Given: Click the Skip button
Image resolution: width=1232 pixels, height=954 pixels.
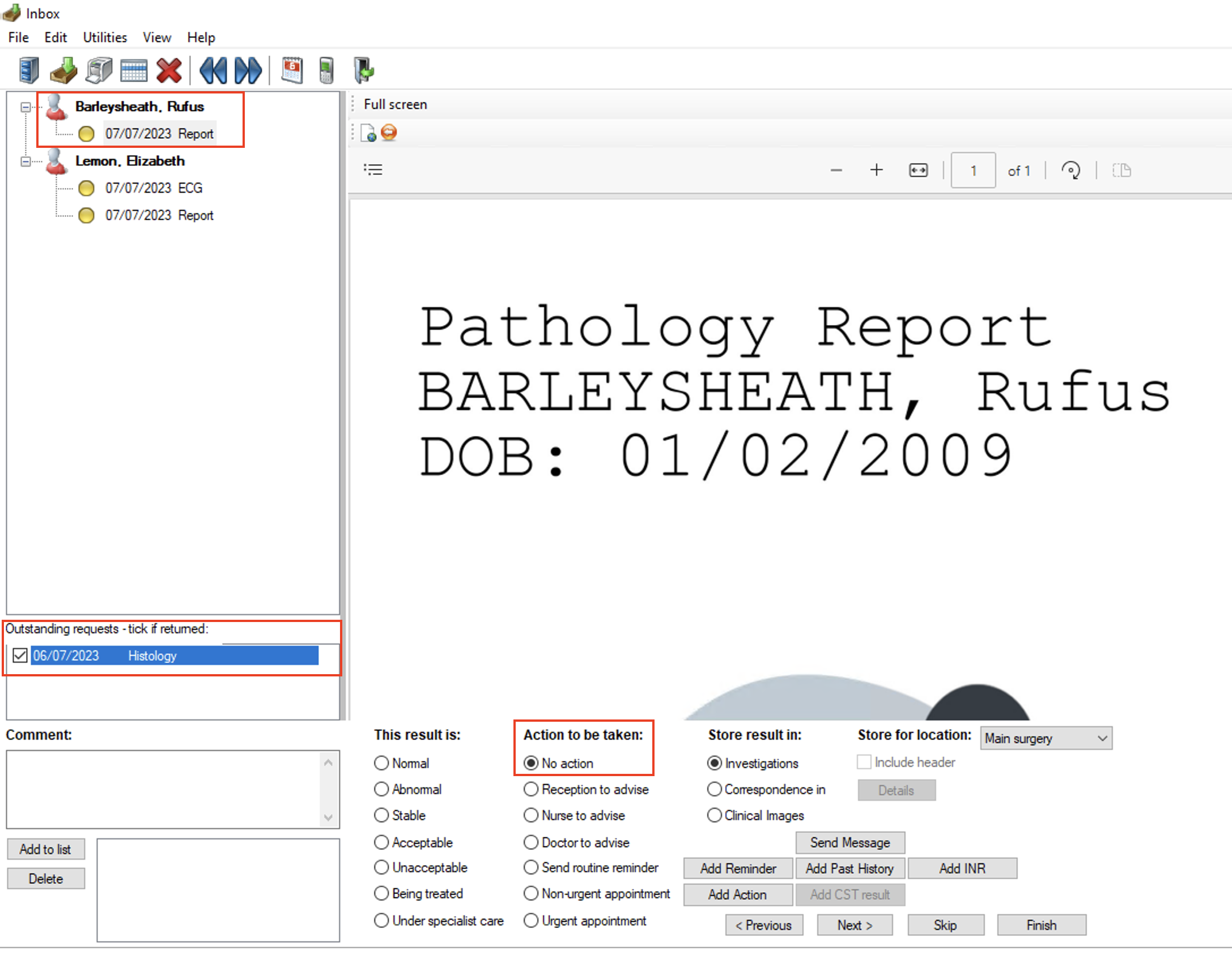Looking at the screenshot, I should [x=945, y=925].
